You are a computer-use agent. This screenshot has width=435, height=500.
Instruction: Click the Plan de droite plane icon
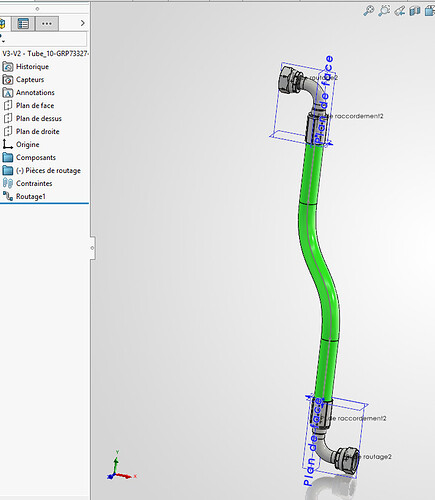click(x=8, y=132)
